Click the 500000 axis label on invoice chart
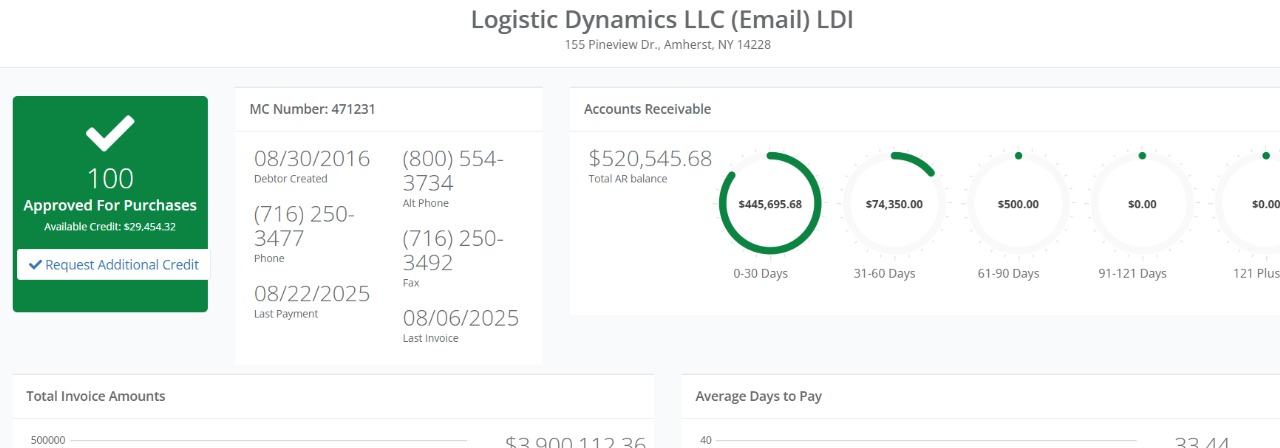1280x448 pixels. click(x=48, y=440)
